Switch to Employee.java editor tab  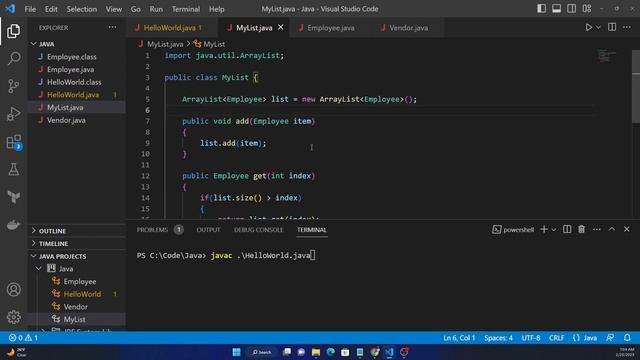(x=331, y=27)
